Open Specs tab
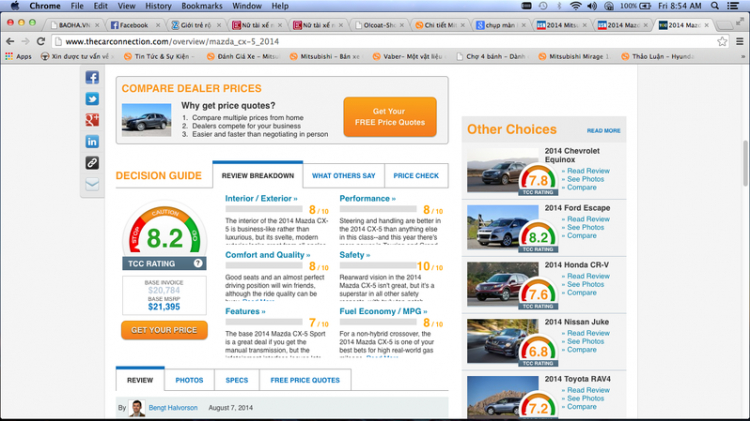 point(237,380)
